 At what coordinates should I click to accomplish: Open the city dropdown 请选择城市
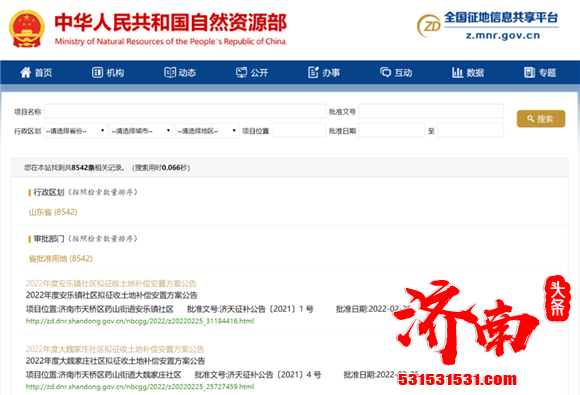coord(141,131)
